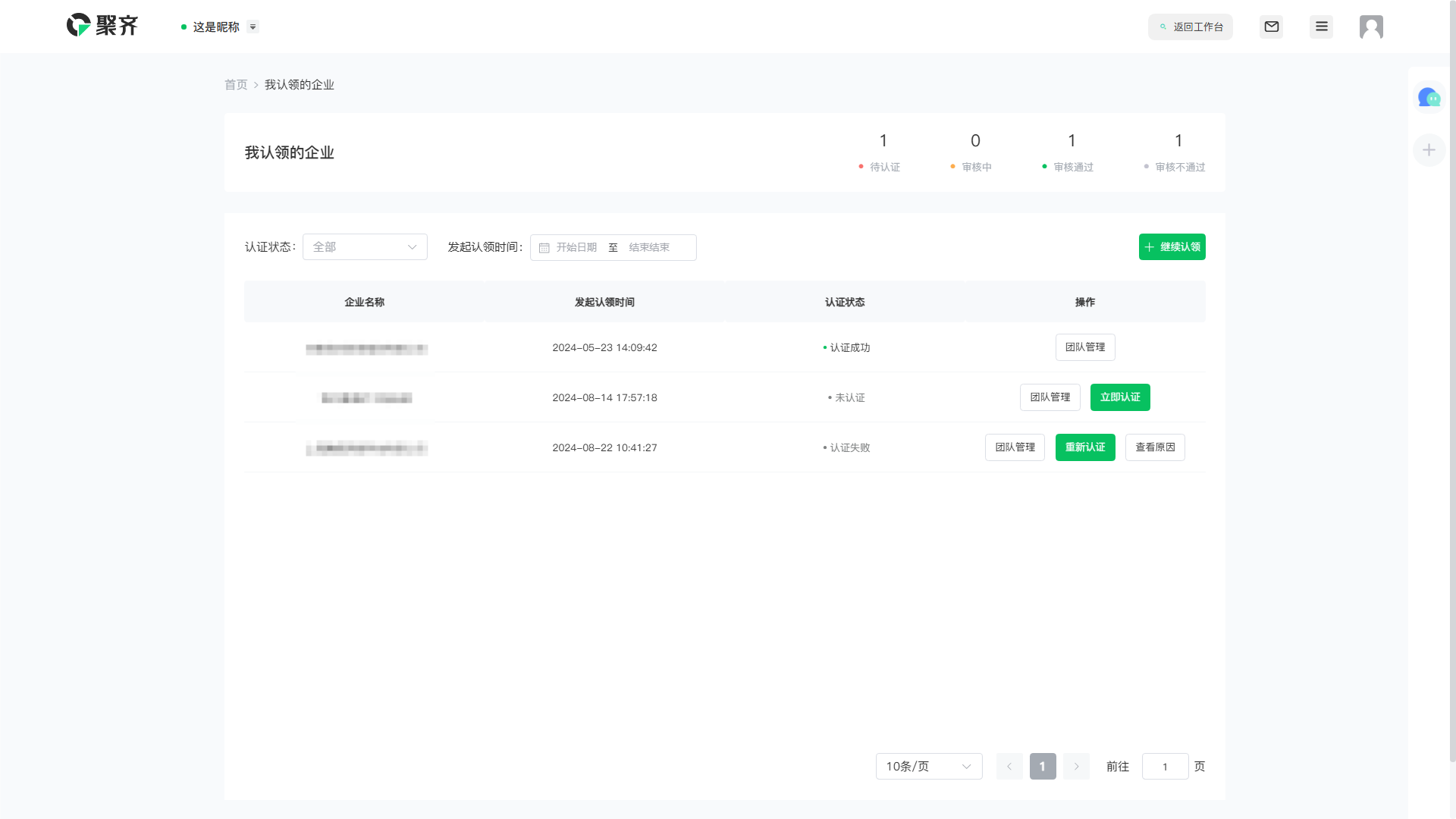Select the 审核中 status counter
1456x819 pixels.
971,152
